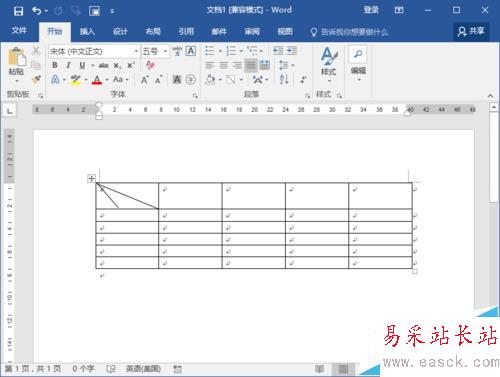
Task: Click the language indicator in status bar
Action: click(x=143, y=369)
